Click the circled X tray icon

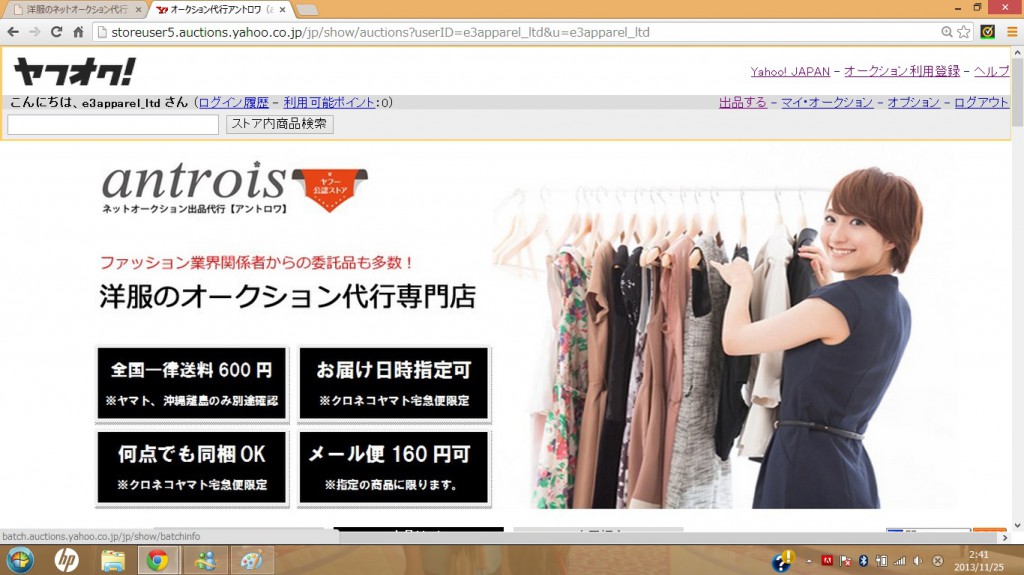pyautogui.click(x=938, y=561)
